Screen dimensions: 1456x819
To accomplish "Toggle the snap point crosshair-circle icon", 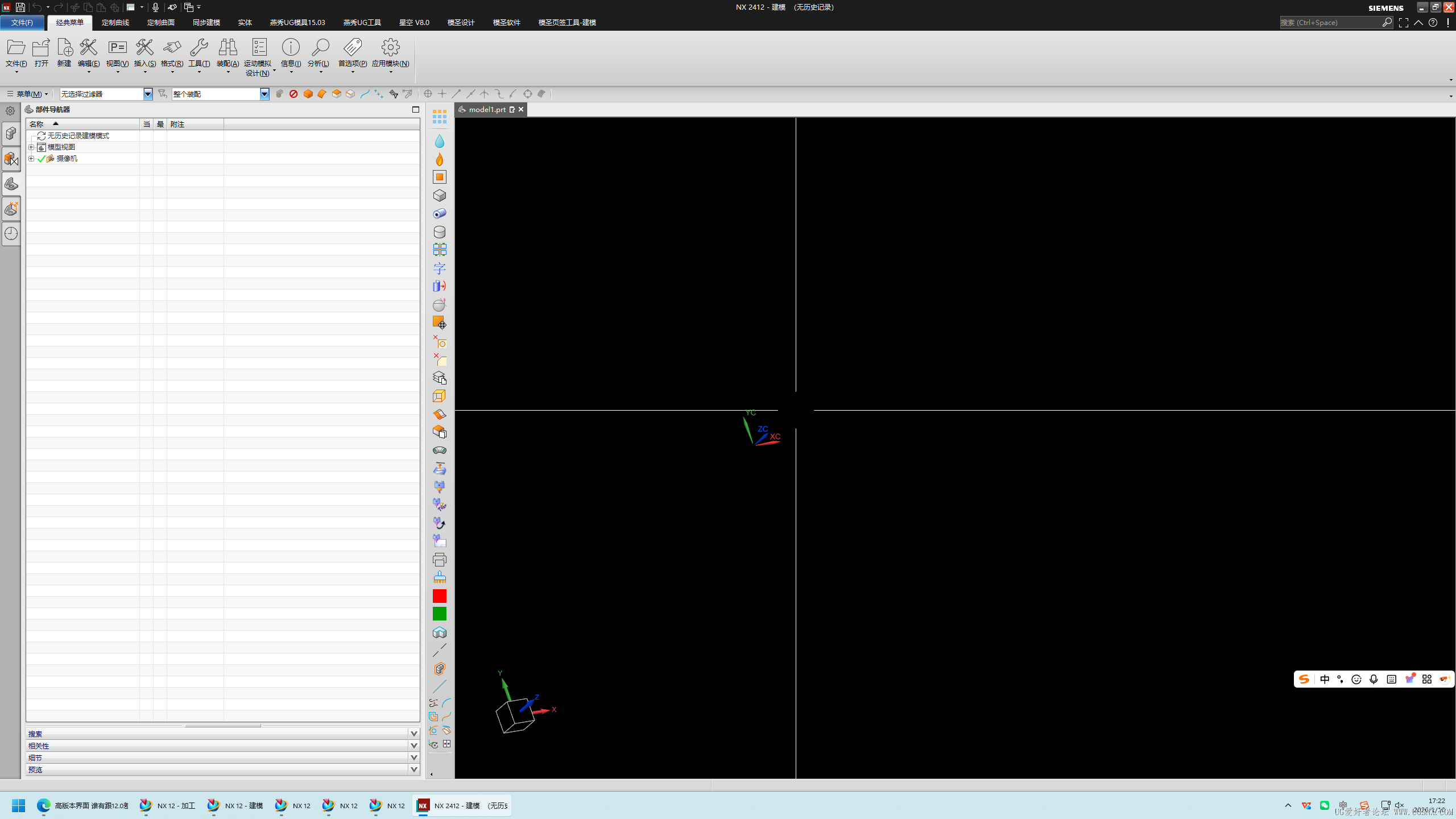I will pyautogui.click(x=428, y=94).
